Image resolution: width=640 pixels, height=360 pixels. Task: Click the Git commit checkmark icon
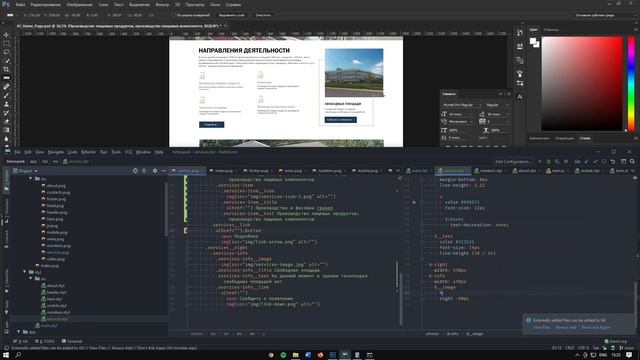(596, 162)
